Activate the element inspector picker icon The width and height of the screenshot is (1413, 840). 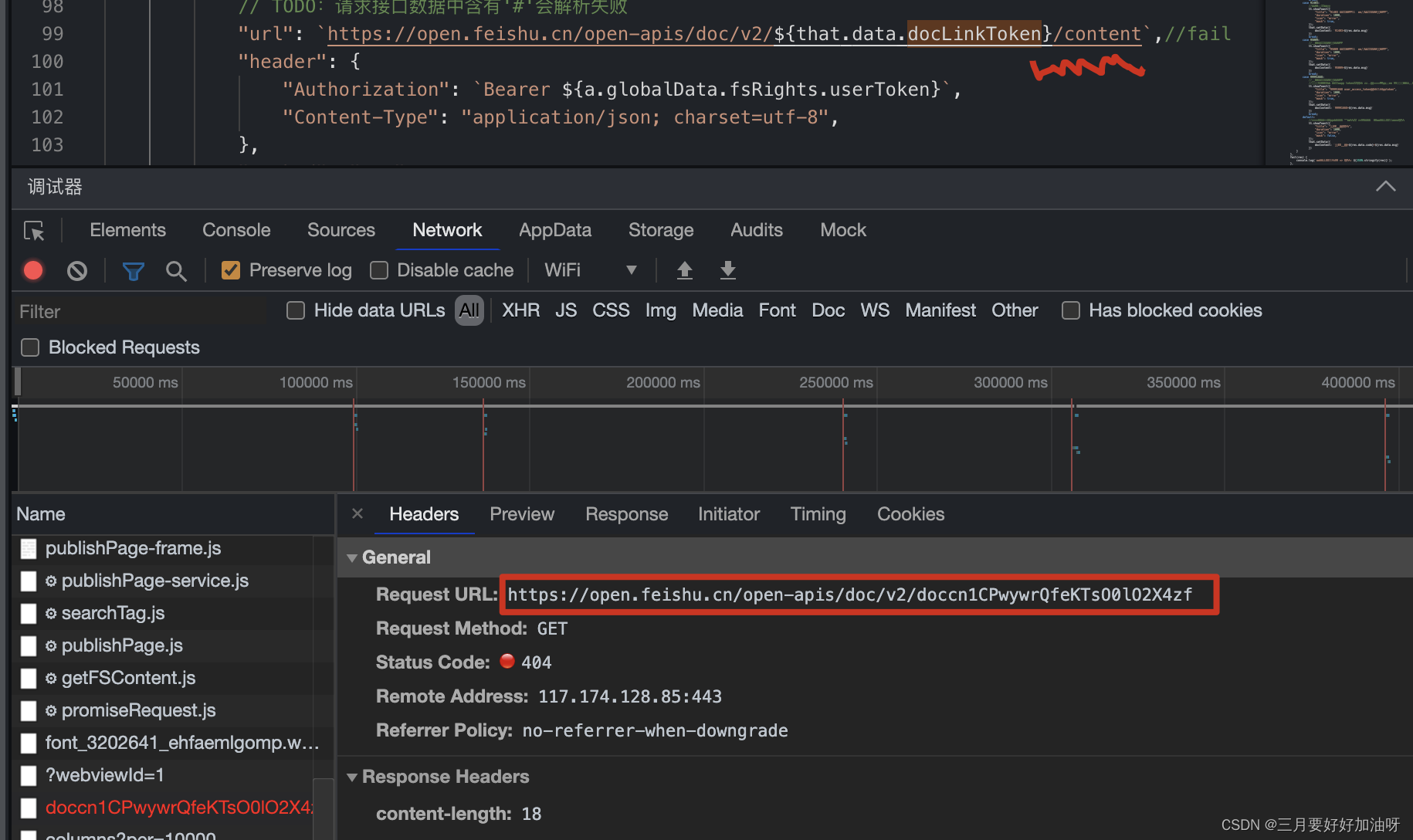(34, 231)
